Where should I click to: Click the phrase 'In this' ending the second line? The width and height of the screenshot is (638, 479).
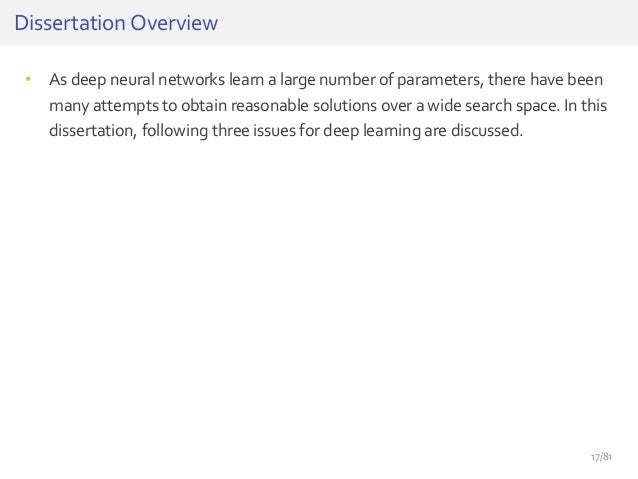click(586, 105)
